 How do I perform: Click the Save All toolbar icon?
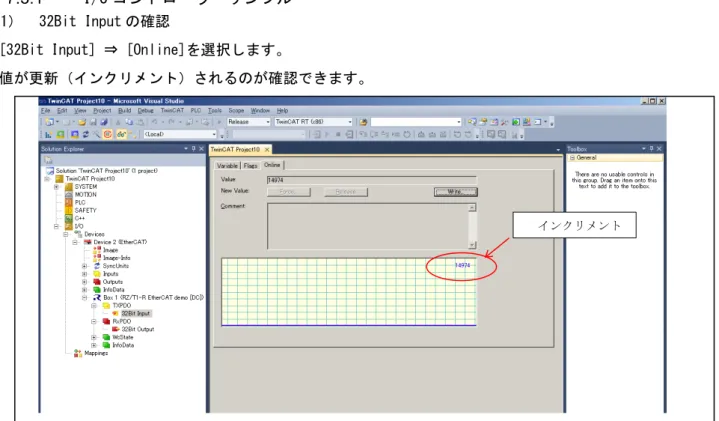pyautogui.click(x=104, y=122)
